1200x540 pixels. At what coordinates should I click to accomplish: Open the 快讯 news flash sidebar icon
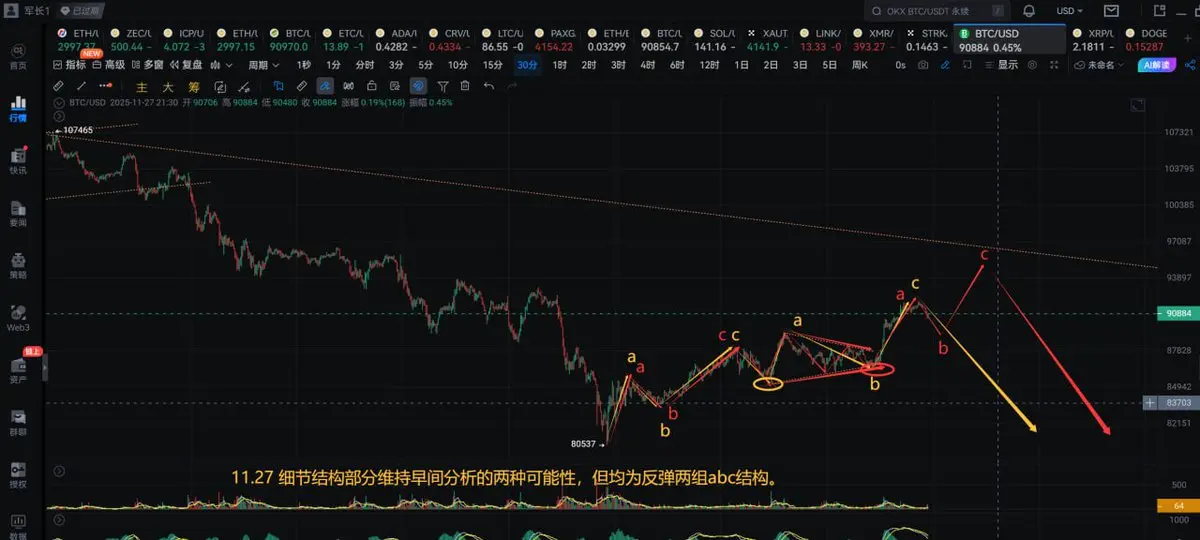pyautogui.click(x=18, y=161)
